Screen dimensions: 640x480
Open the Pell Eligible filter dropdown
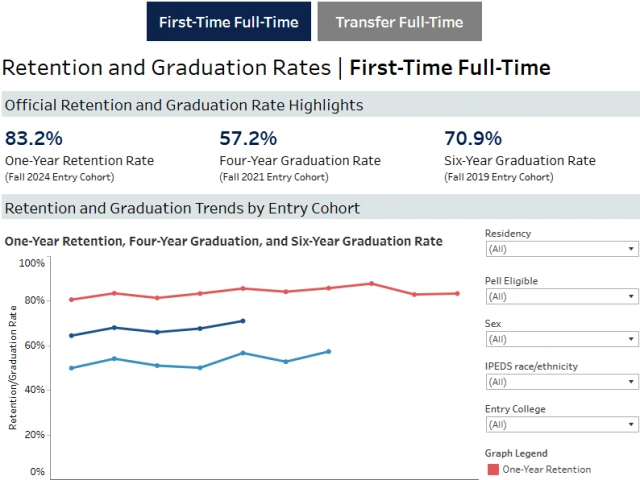pos(560,296)
